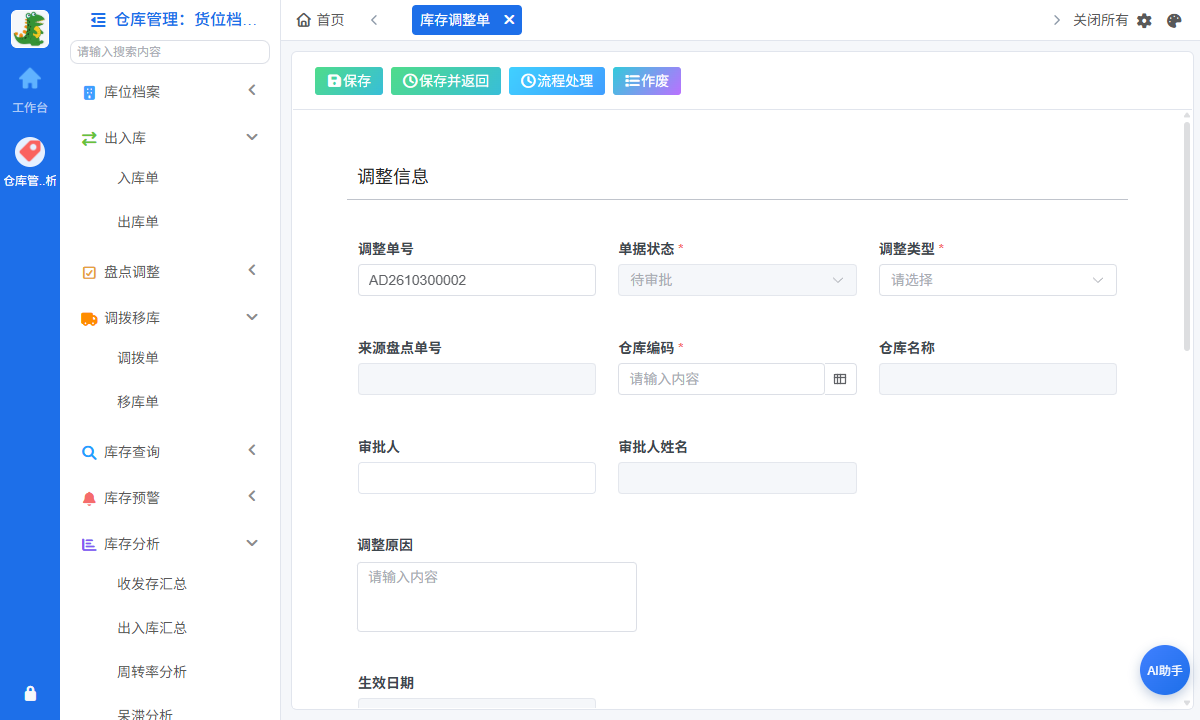
Task: Click the 盘点调整 checkbox icon
Action: pyautogui.click(x=89, y=272)
